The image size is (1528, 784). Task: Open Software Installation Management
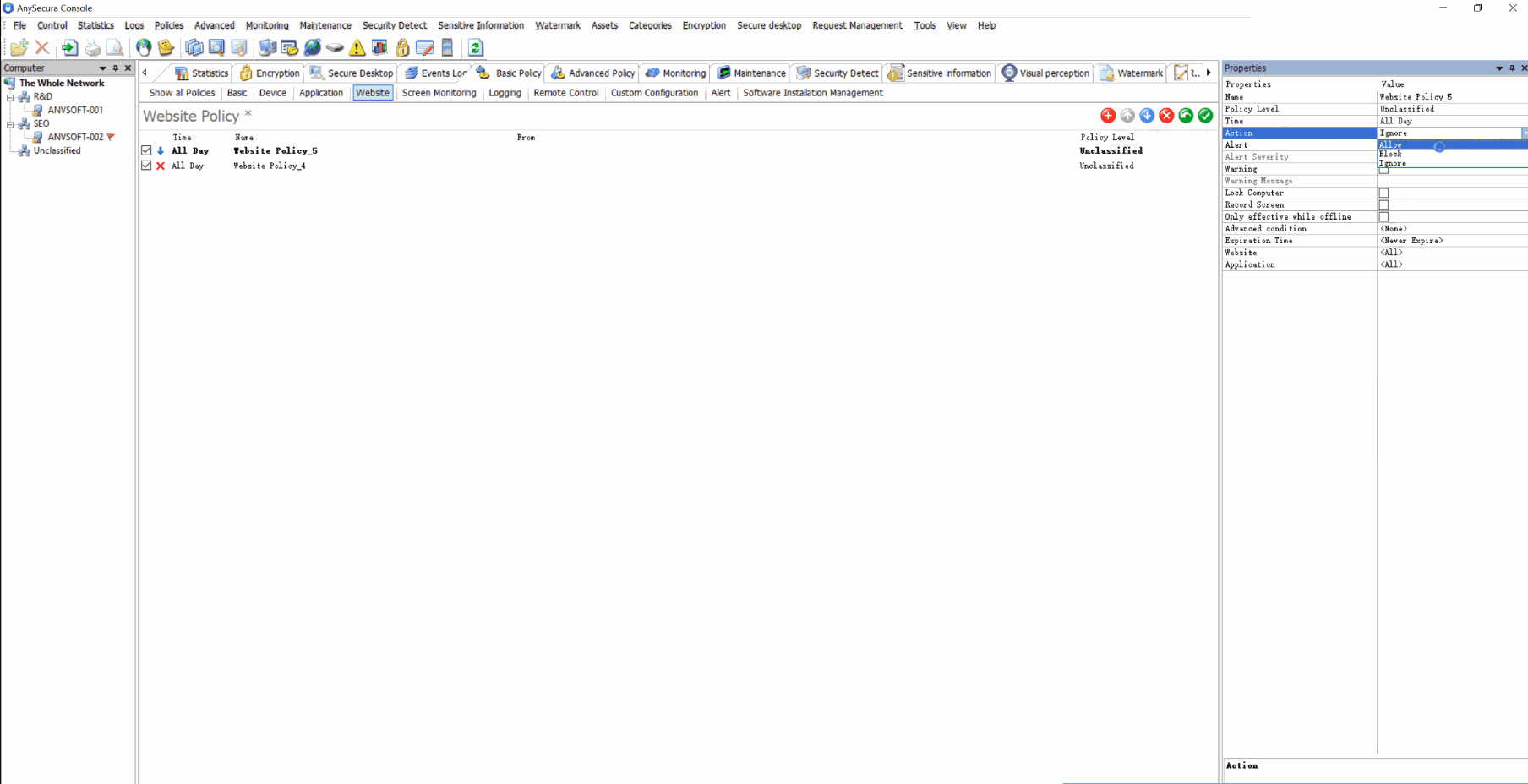point(812,93)
